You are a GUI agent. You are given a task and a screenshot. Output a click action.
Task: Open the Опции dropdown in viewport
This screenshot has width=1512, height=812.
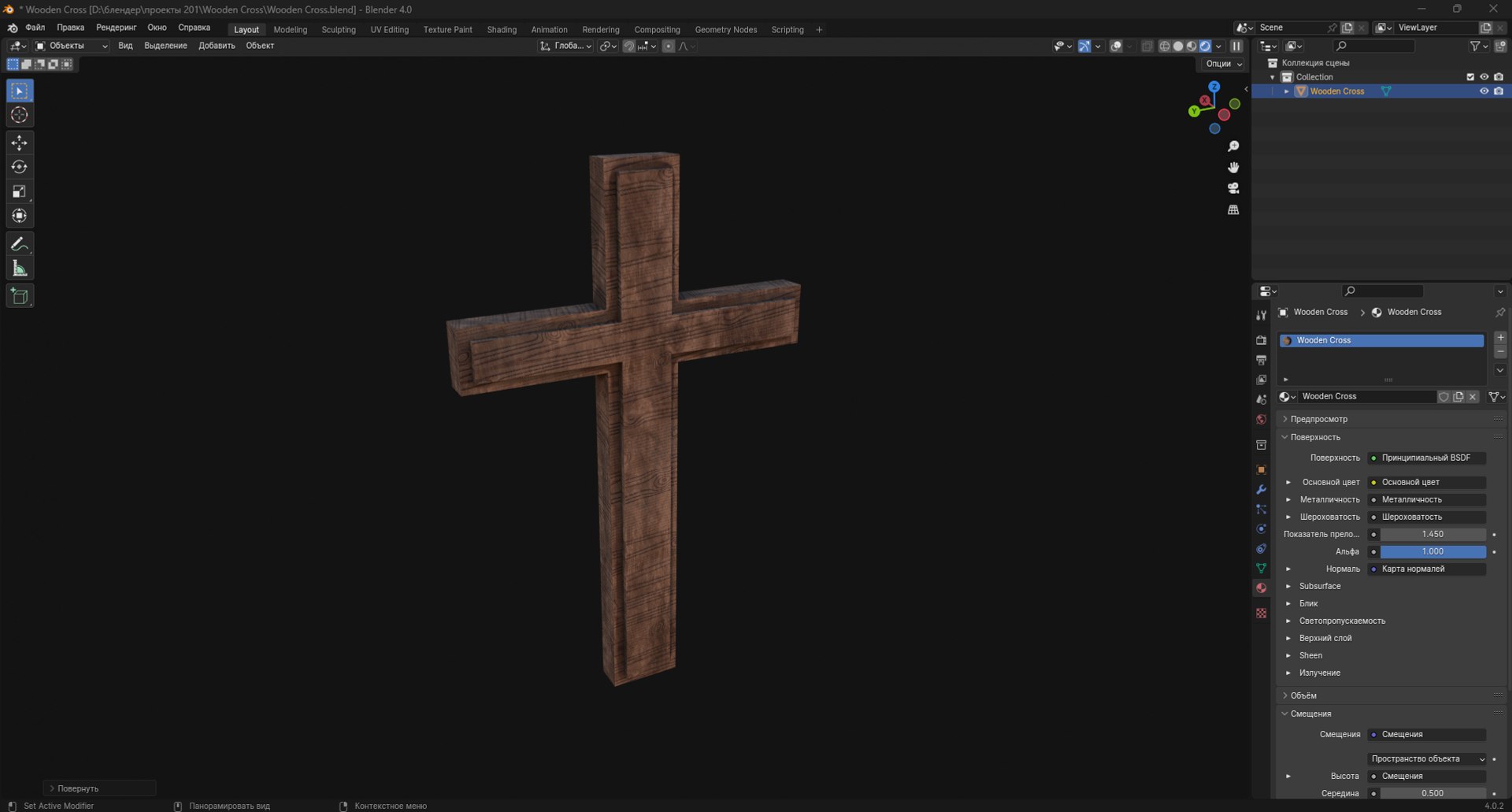[x=1223, y=64]
